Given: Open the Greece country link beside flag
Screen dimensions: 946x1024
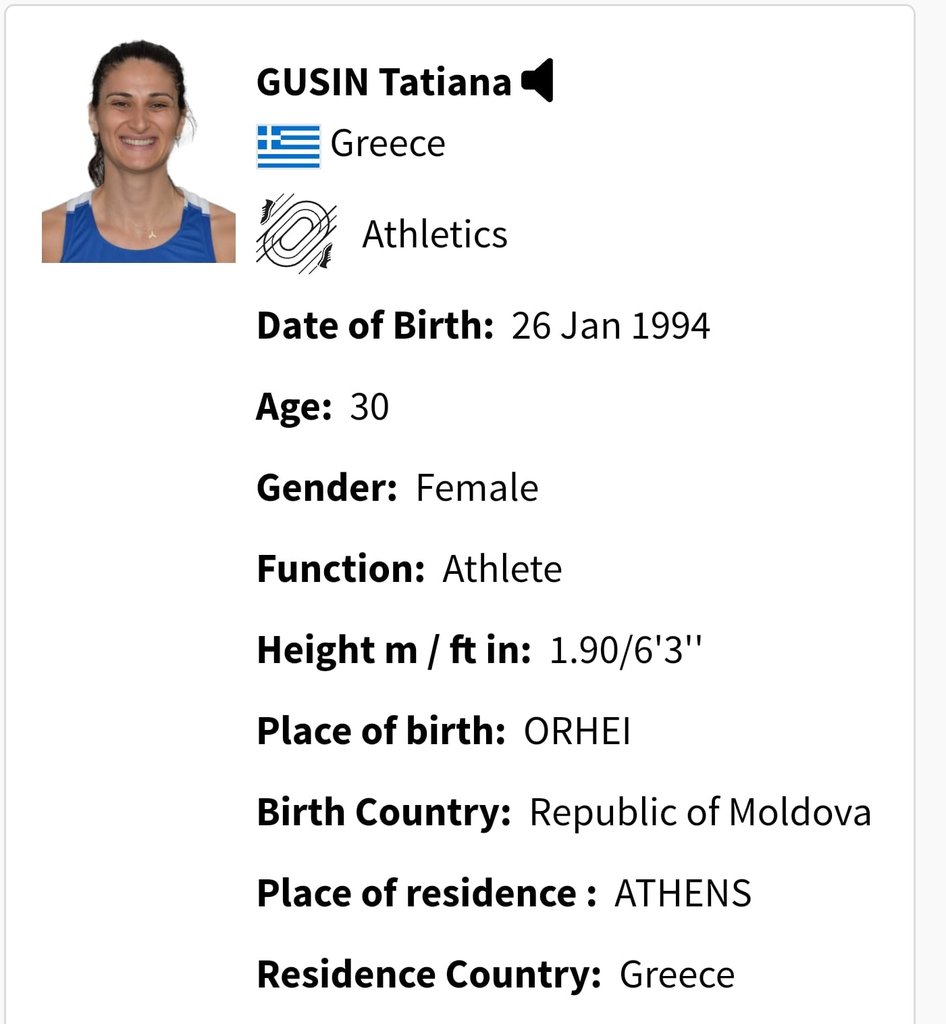Looking at the screenshot, I should pyautogui.click(x=388, y=144).
